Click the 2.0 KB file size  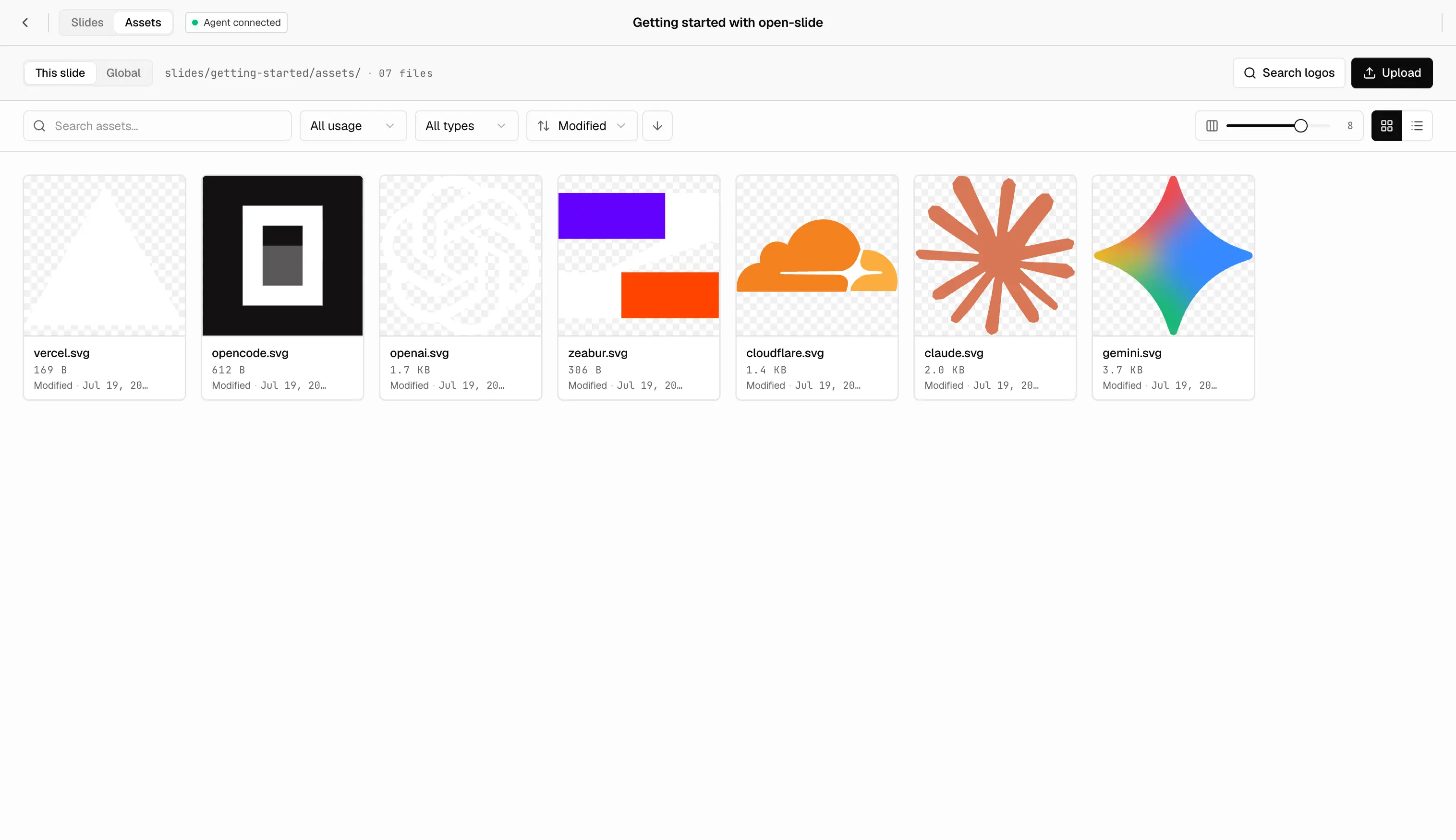(x=944, y=370)
